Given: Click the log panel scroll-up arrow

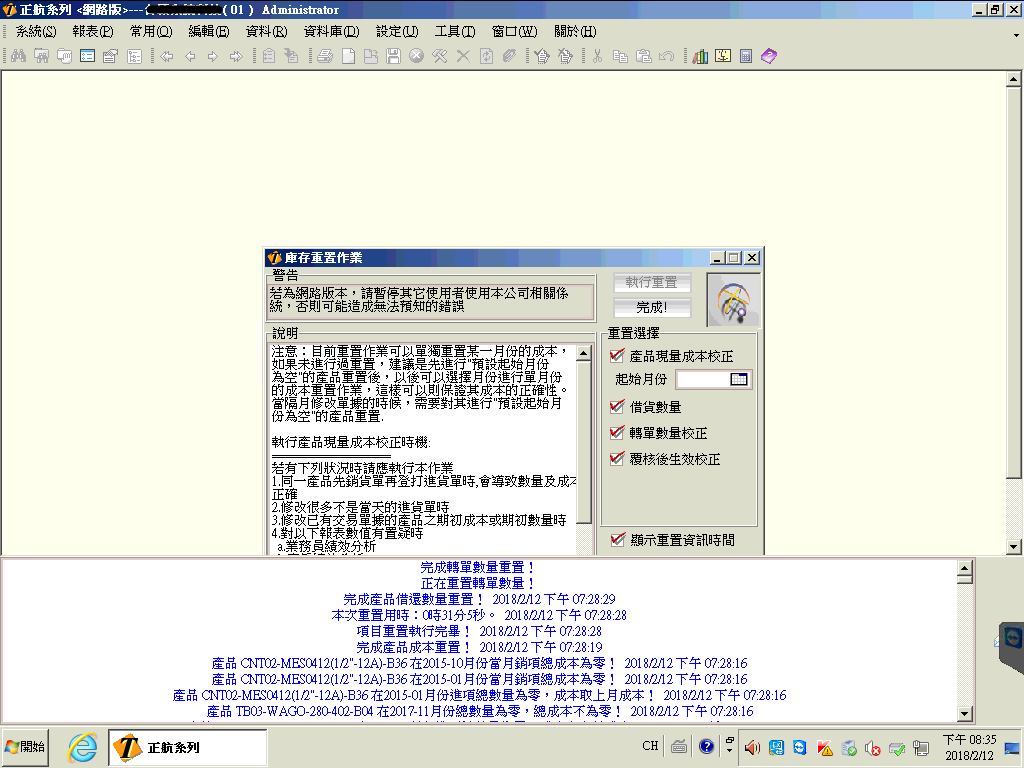Looking at the screenshot, I should click(x=965, y=568).
